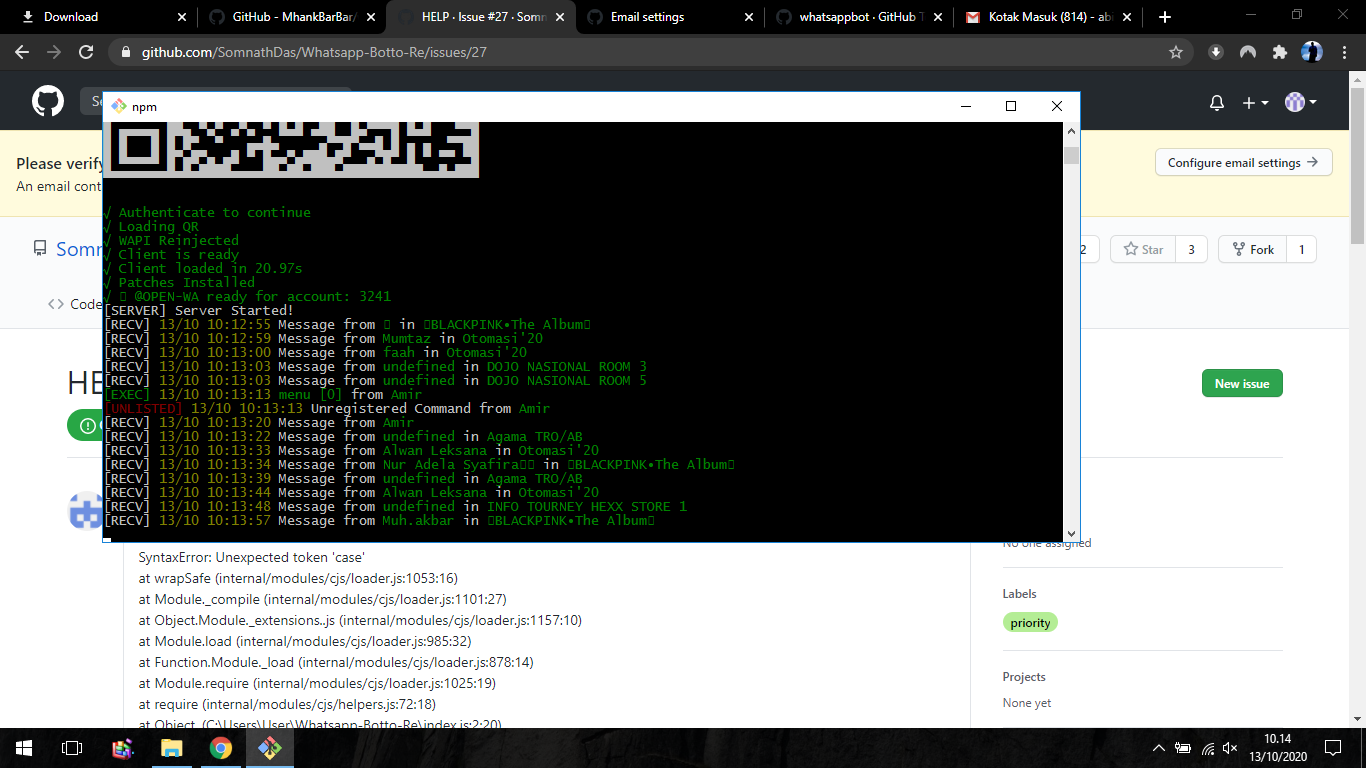Switch to the Kotak Masuk Gmail tab
The image size is (1366, 768).
[1040, 17]
